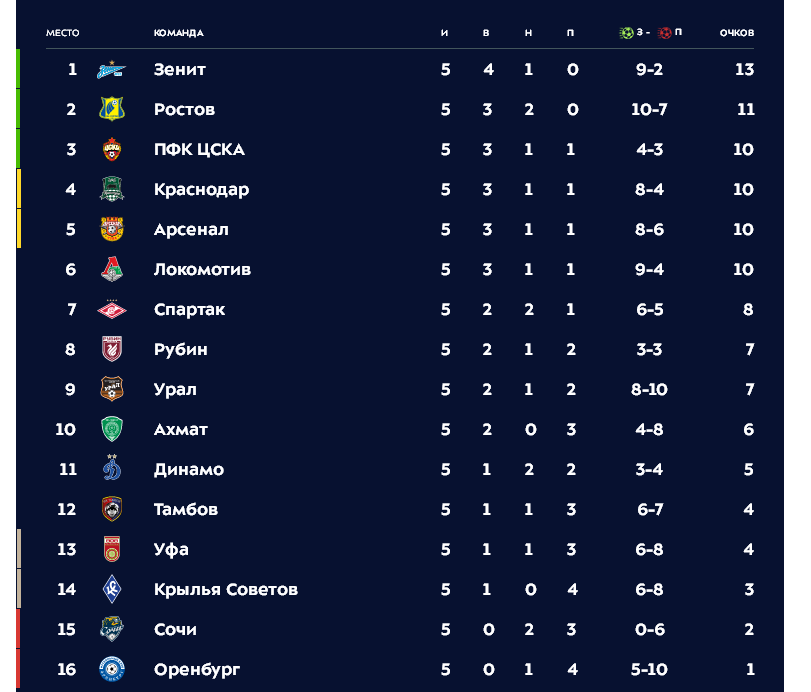Open the Рубин team link
The image size is (811, 692).
click(181, 350)
